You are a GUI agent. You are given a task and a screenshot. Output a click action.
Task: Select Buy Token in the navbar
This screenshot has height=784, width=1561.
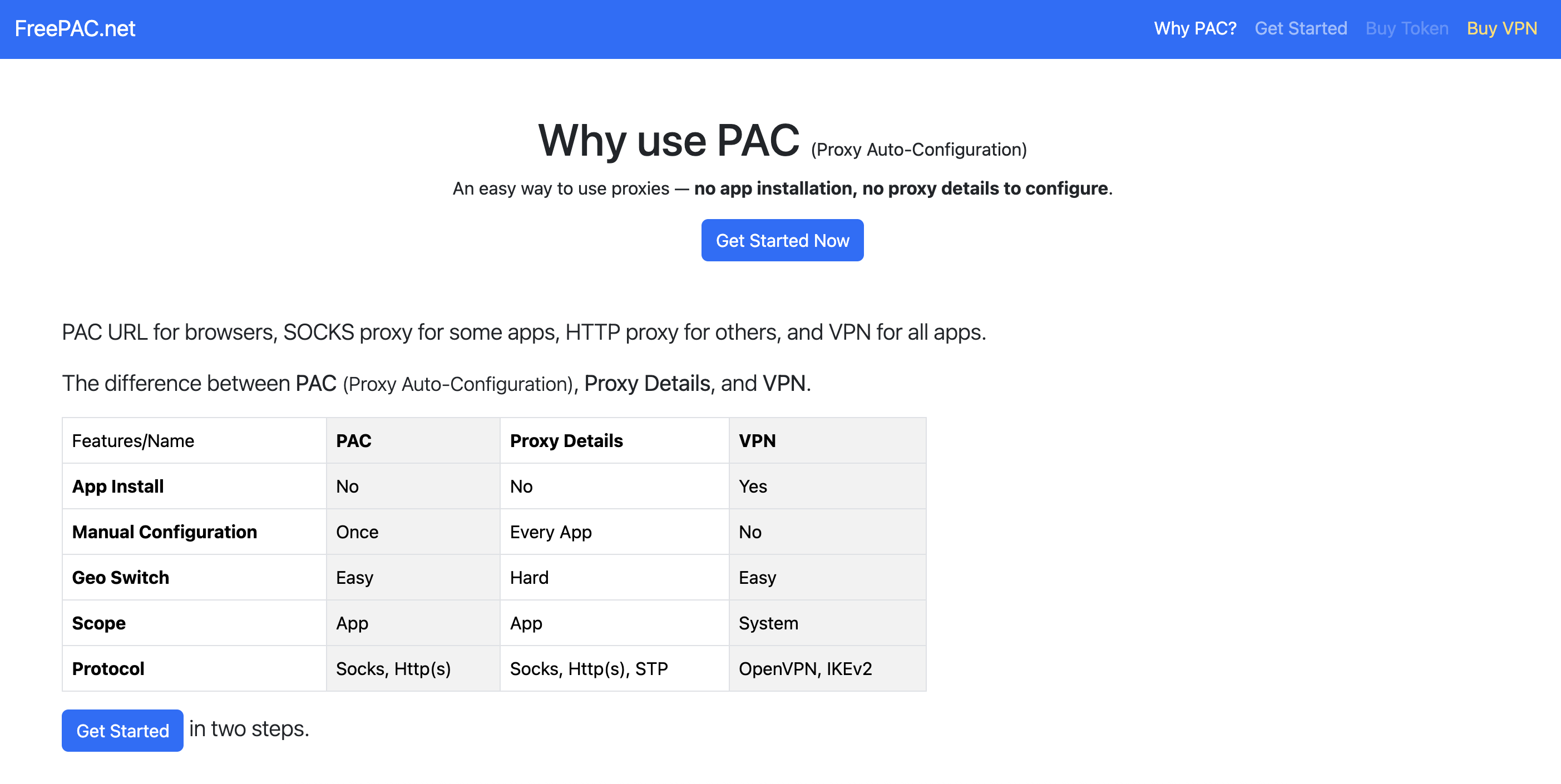(x=1406, y=28)
